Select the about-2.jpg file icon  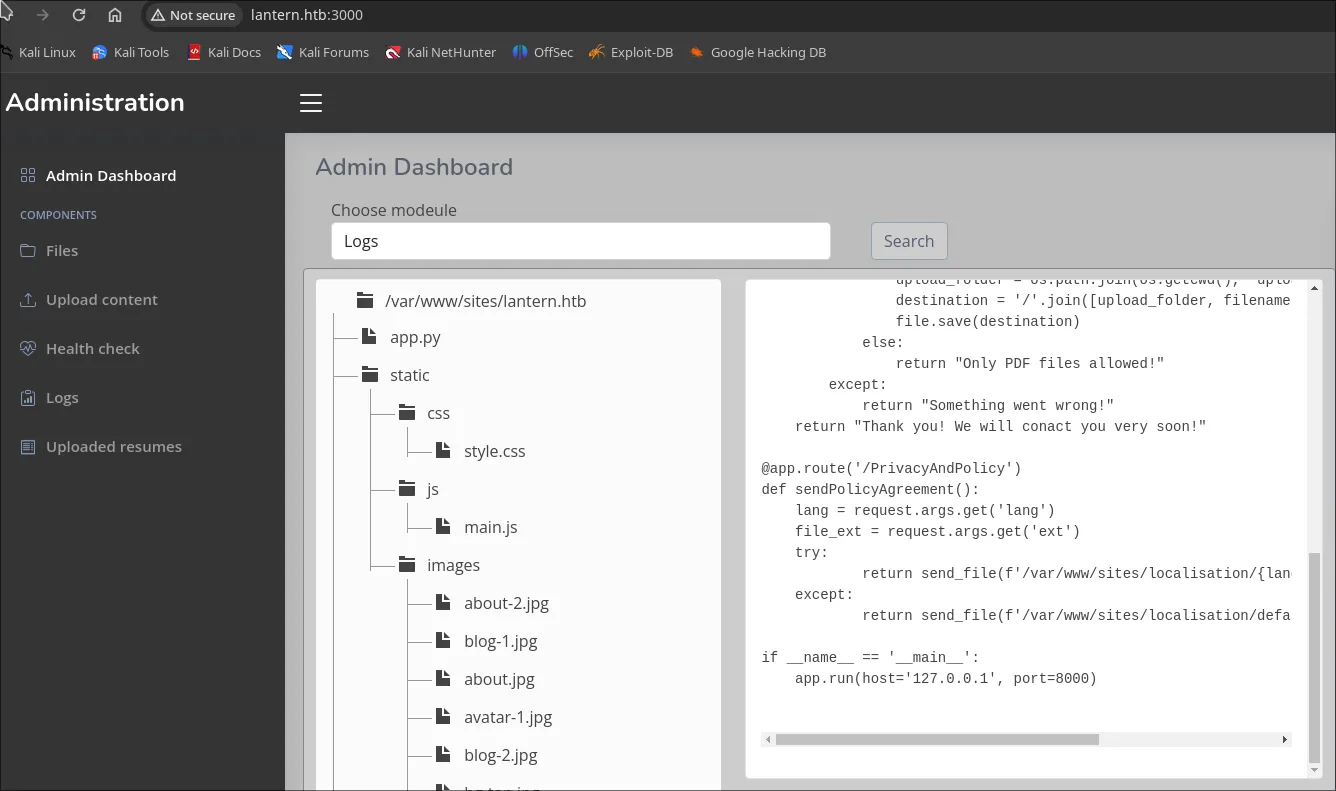[x=443, y=603]
